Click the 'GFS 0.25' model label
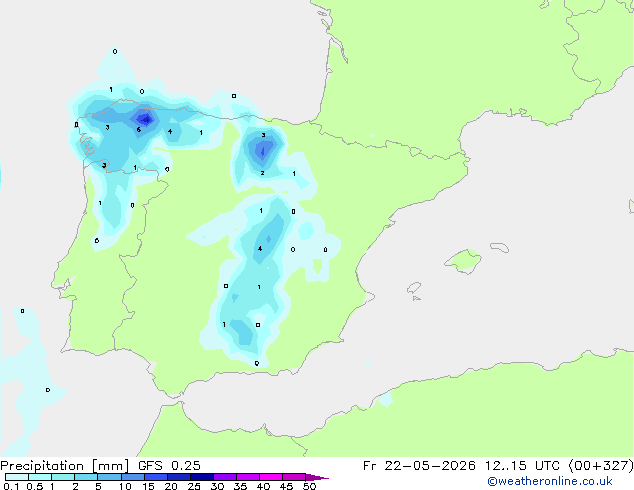 pyautogui.click(x=169, y=466)
